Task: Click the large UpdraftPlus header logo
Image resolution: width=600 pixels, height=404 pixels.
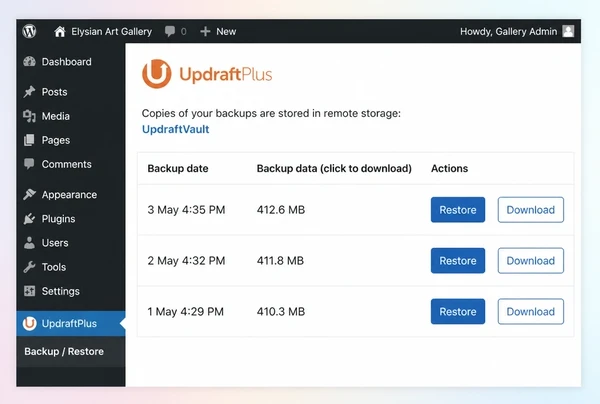Action: (207, 74)
